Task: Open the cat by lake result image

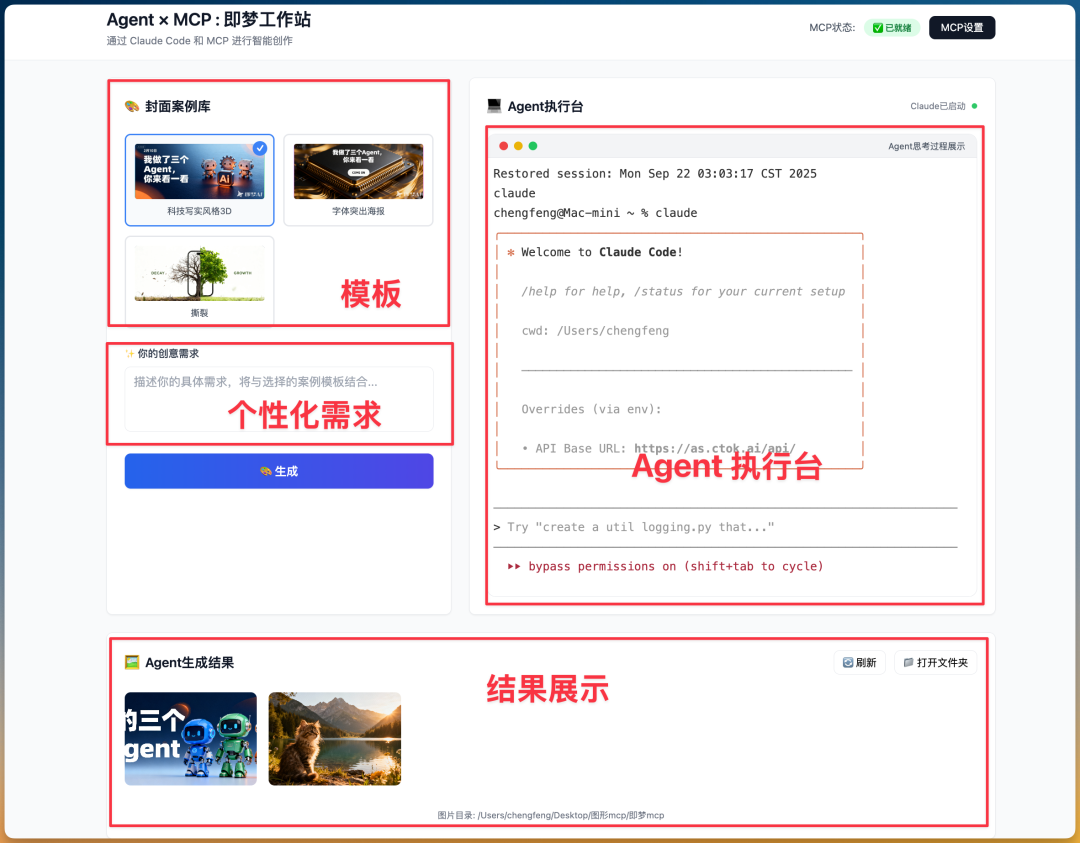Action: coord(335,738)
